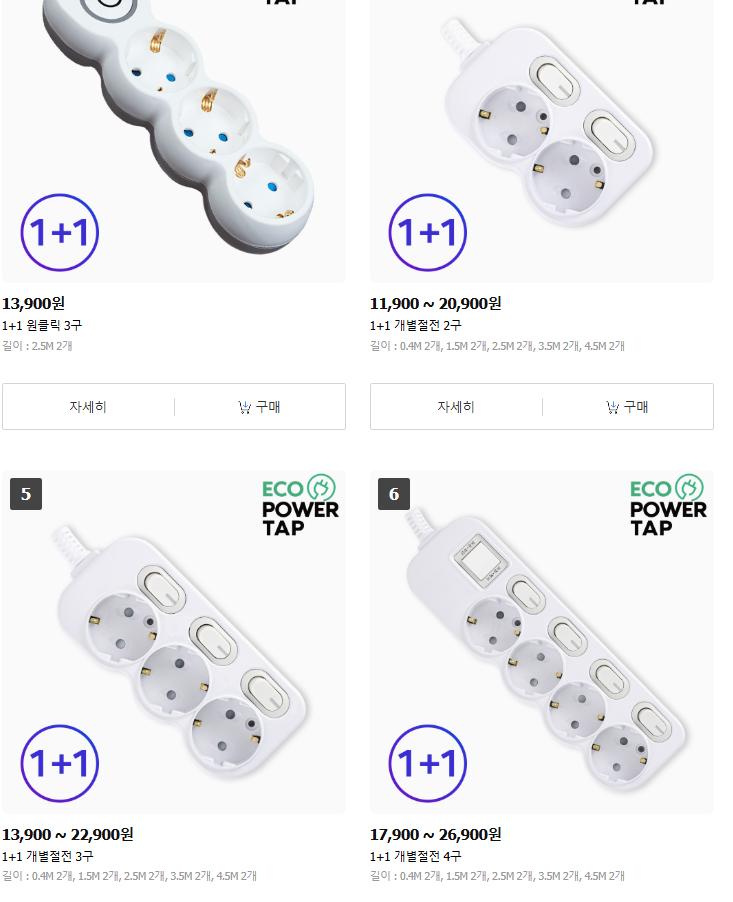Select the 1+1 개별절전 3구 title link
Image resolution: width=733 pixels, height=902 pixels.
[47, 856]
